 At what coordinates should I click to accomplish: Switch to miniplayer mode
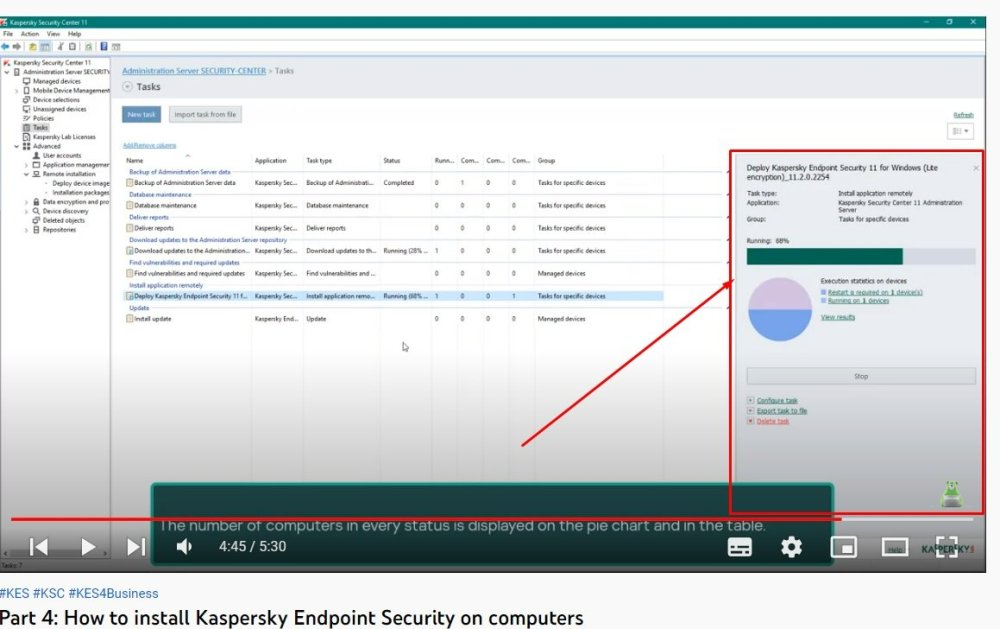click(x=843, y=547)
